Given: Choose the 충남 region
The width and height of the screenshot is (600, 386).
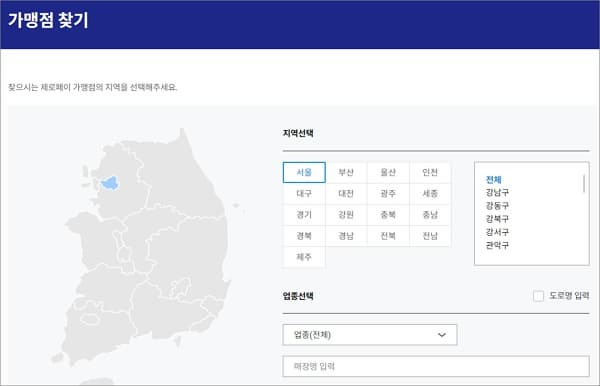Looking at the screenshot, I should pyautogui.click(x=430, y=215).
